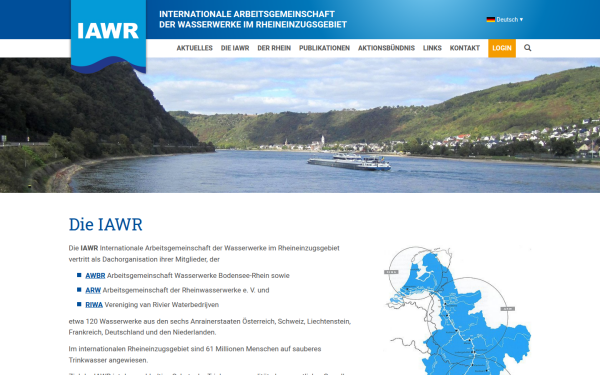Image resolution: width=600 pixels, height=375 pixels.
Task: Click the German flag icon
Action: click(491, 20)
